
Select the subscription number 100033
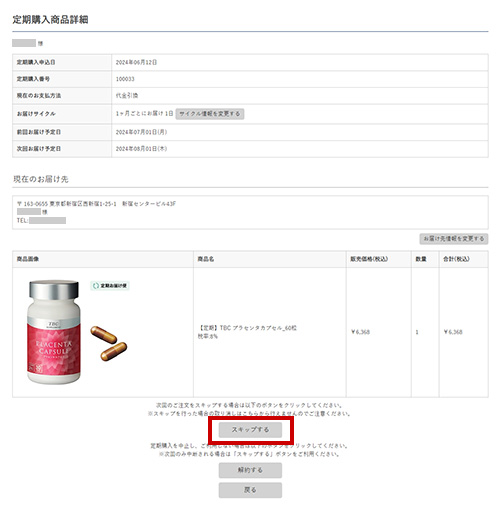[125, 79]
